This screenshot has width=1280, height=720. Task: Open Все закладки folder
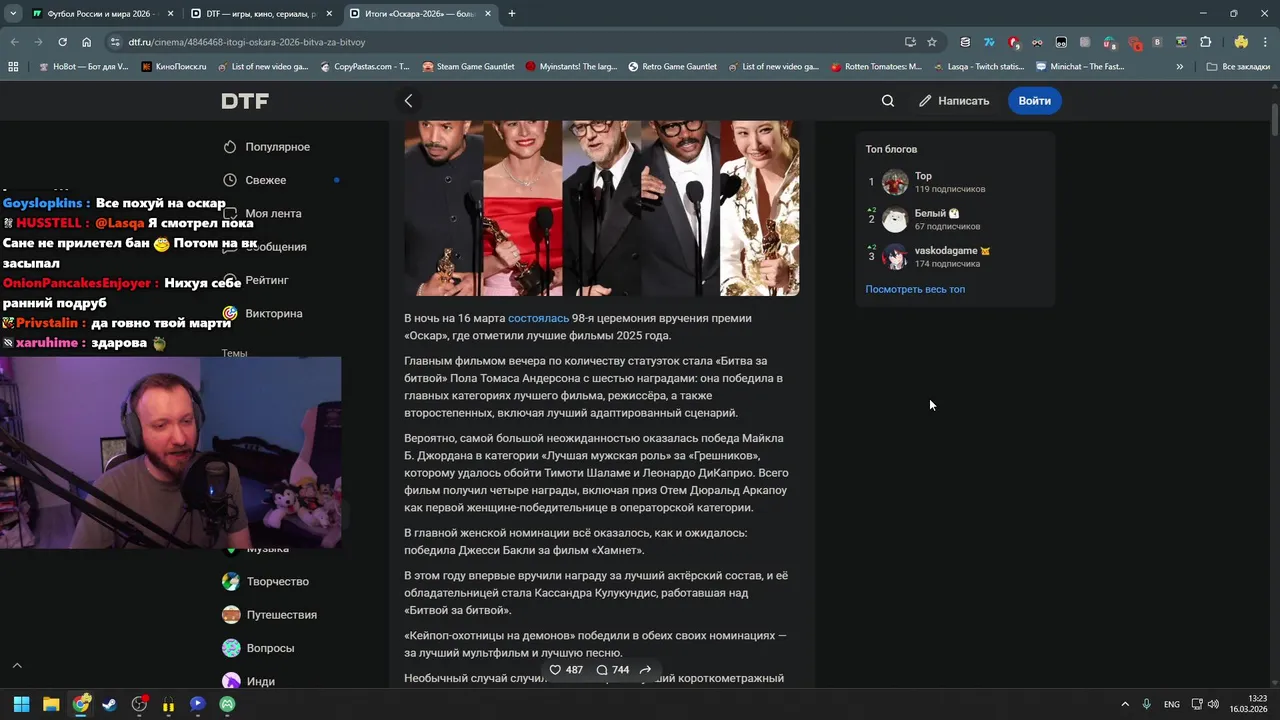1238,67
